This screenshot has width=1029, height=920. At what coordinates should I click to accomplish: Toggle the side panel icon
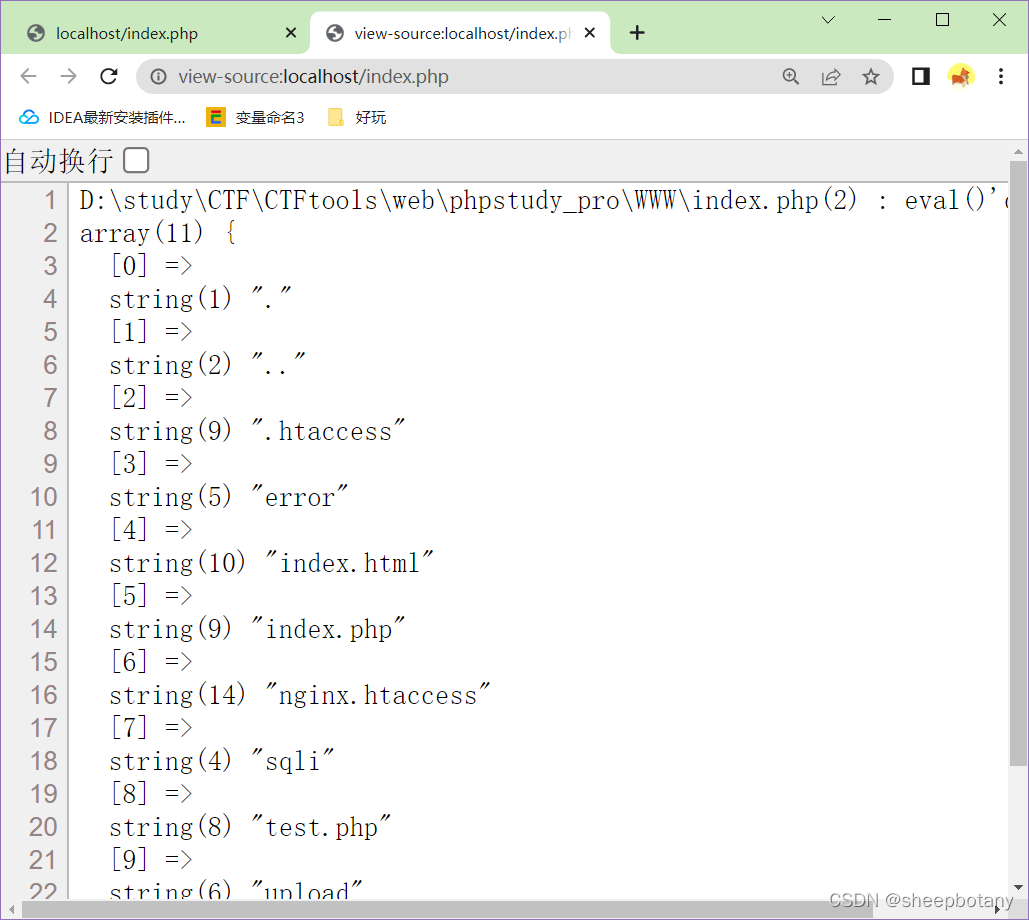coord(921,77)
